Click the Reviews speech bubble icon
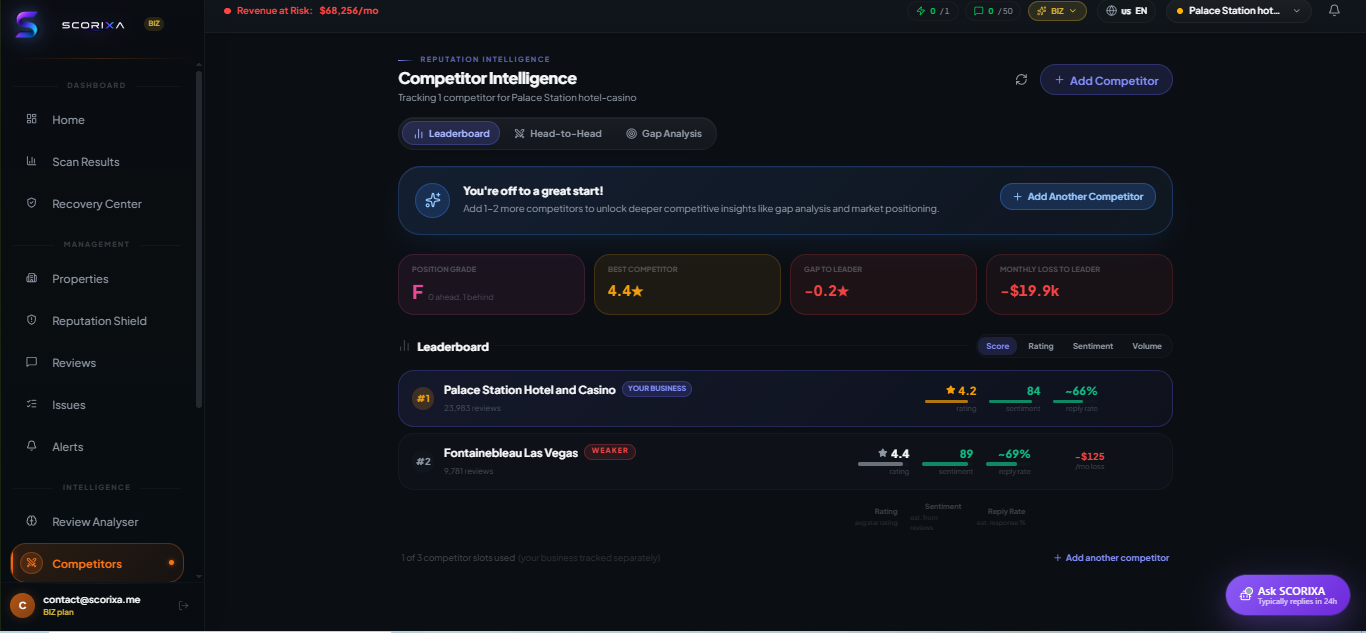The image size is (1366, 633). pos(31,362)
